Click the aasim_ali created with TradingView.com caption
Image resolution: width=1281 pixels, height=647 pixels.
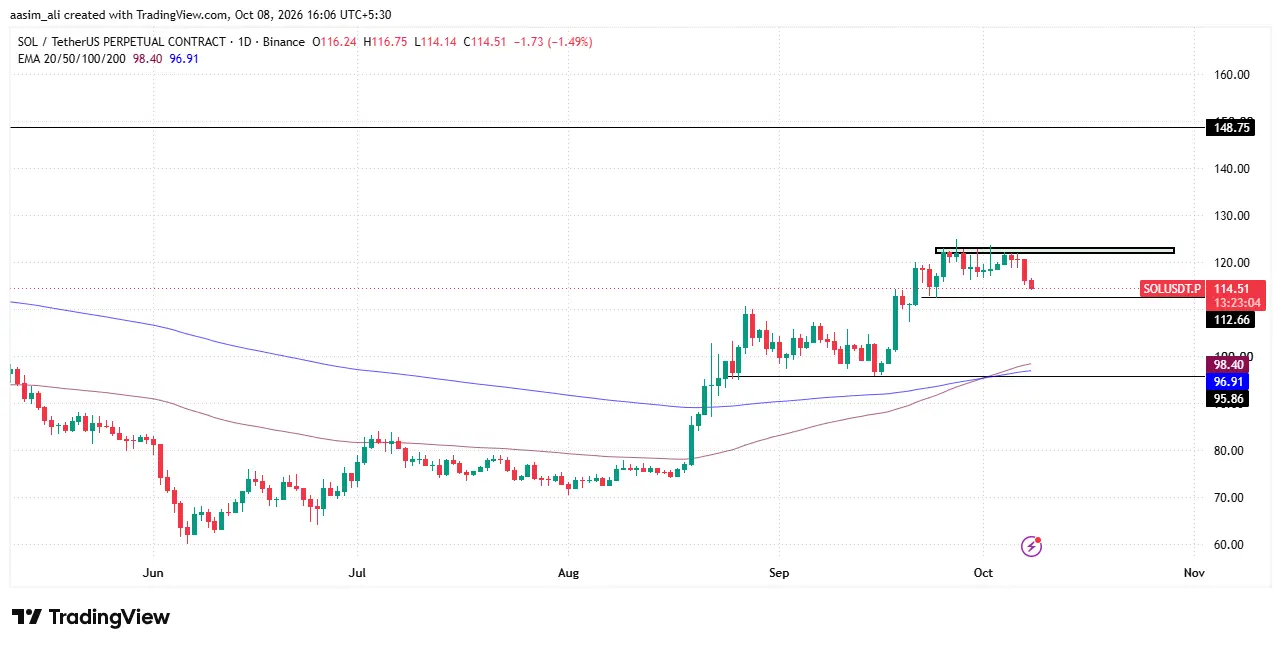tap(202, 15)
